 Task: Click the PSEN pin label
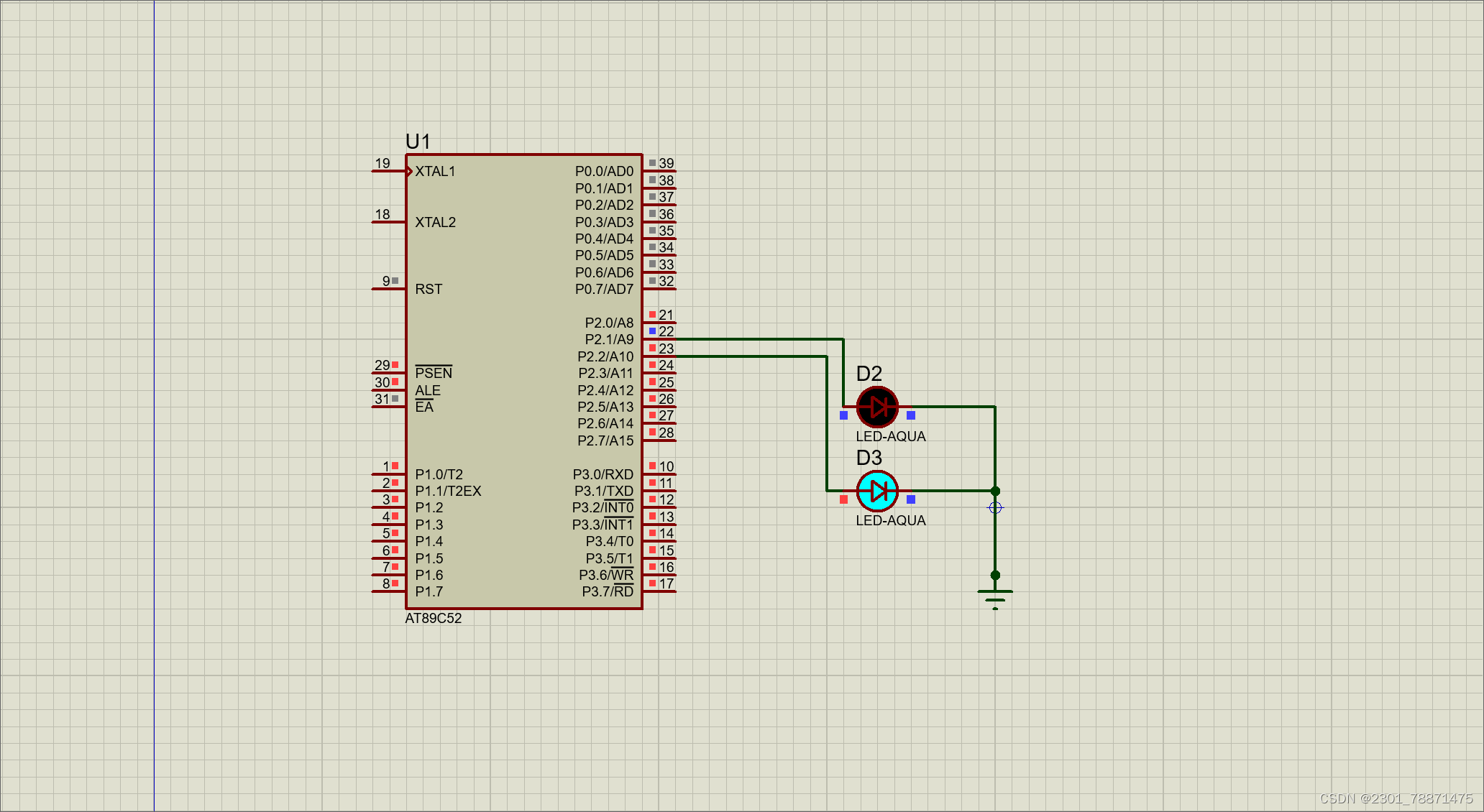click(434, 373)
